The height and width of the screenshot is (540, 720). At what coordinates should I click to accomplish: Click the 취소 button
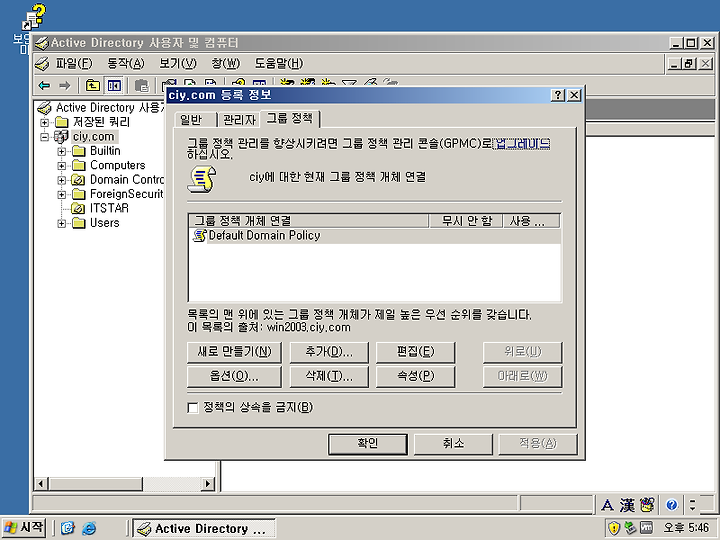(x=454, y=444)
